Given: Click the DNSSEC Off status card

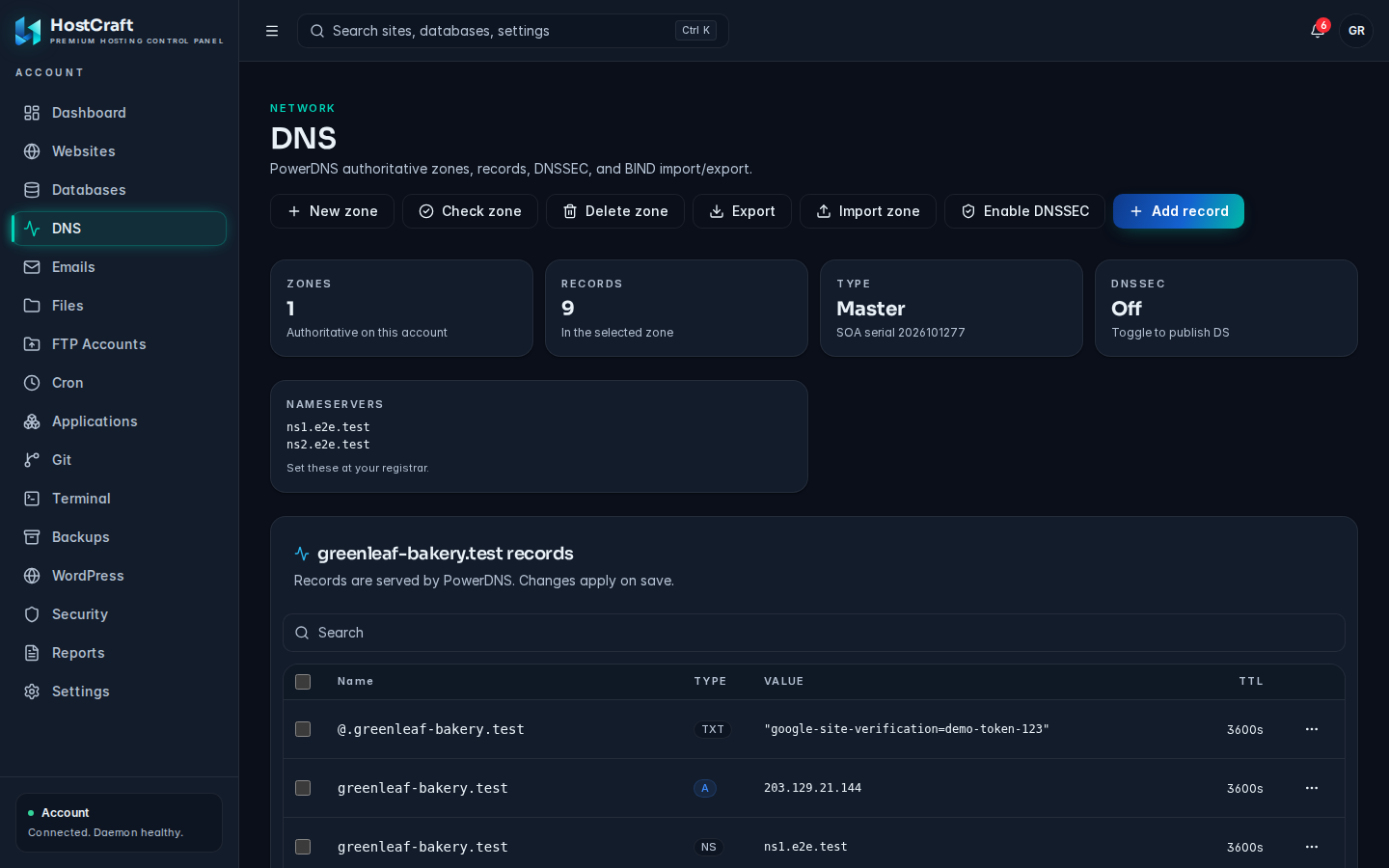Looking at the screenshot, I should pos(1226,308).
